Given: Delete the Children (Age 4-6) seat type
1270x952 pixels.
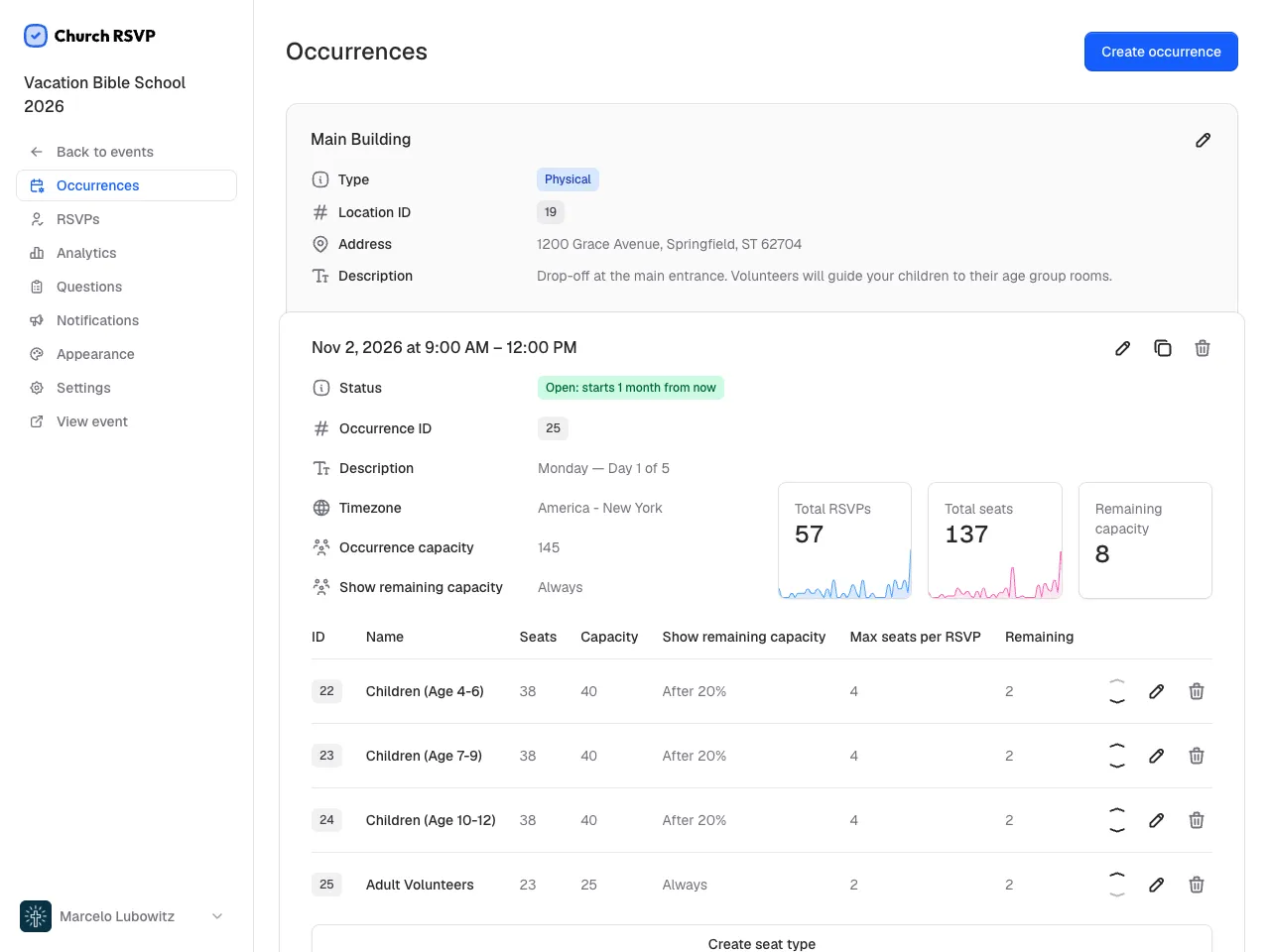Looking at the screenshot, I should [1197, 691].
